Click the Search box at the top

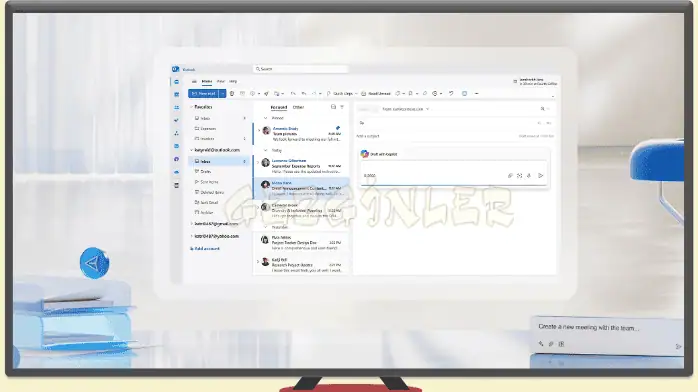(x=301, y=69)
